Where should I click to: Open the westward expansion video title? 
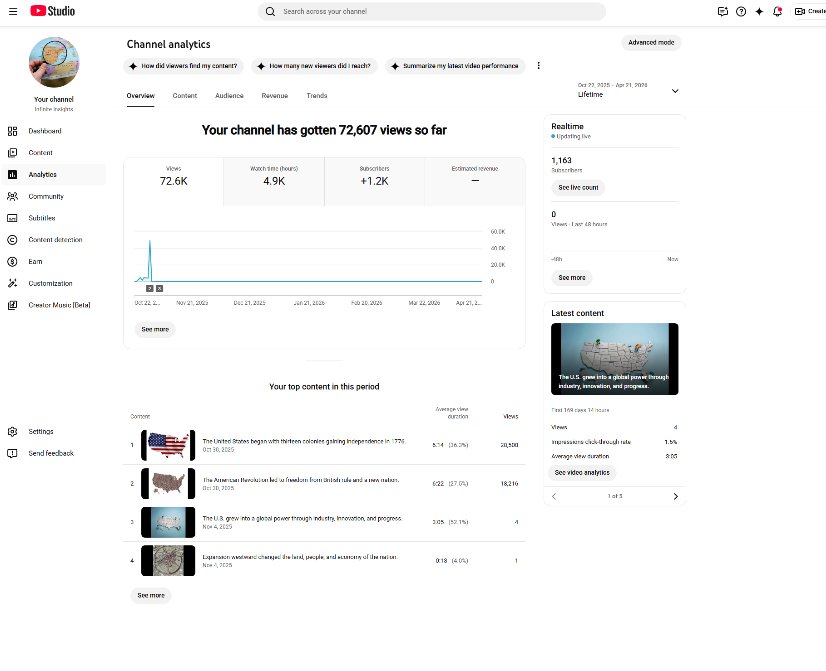[300, 557]
